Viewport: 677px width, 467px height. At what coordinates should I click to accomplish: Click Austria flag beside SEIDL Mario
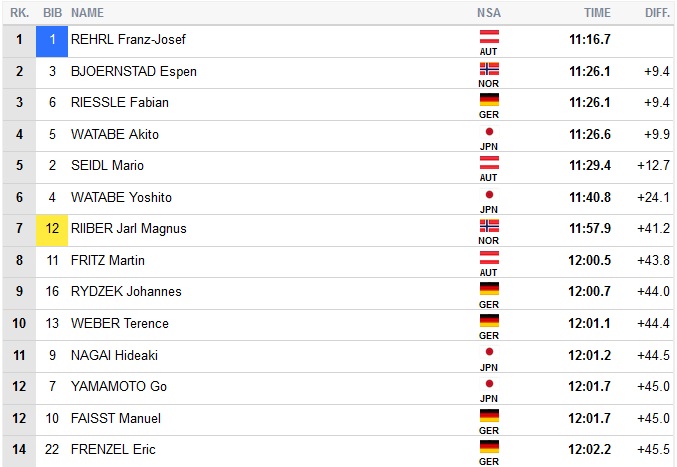click(489, 162)
